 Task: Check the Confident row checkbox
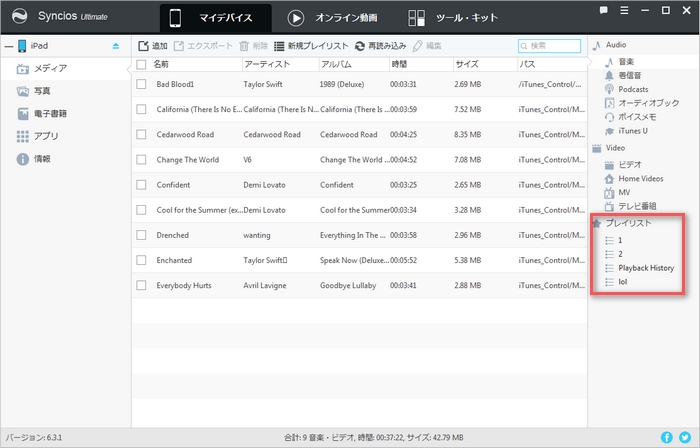tap(141, 185)
